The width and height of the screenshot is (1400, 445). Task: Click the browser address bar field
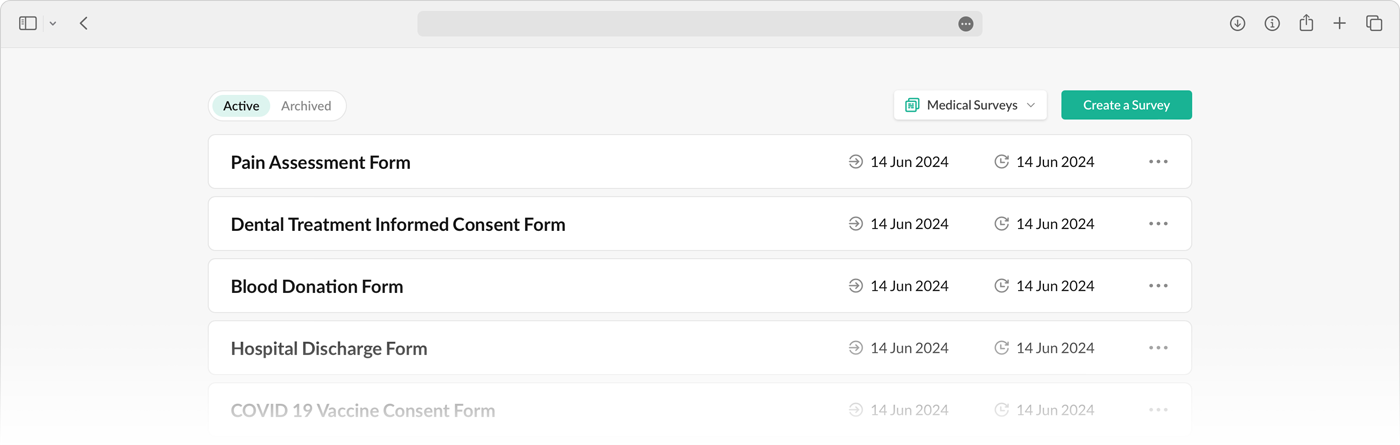(690, 24)
